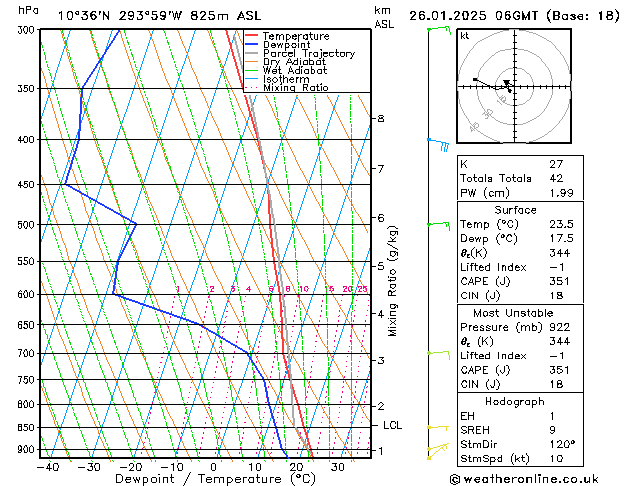
Task: Click the Surface CAPE (J) value 351
Action: (560, 281)
